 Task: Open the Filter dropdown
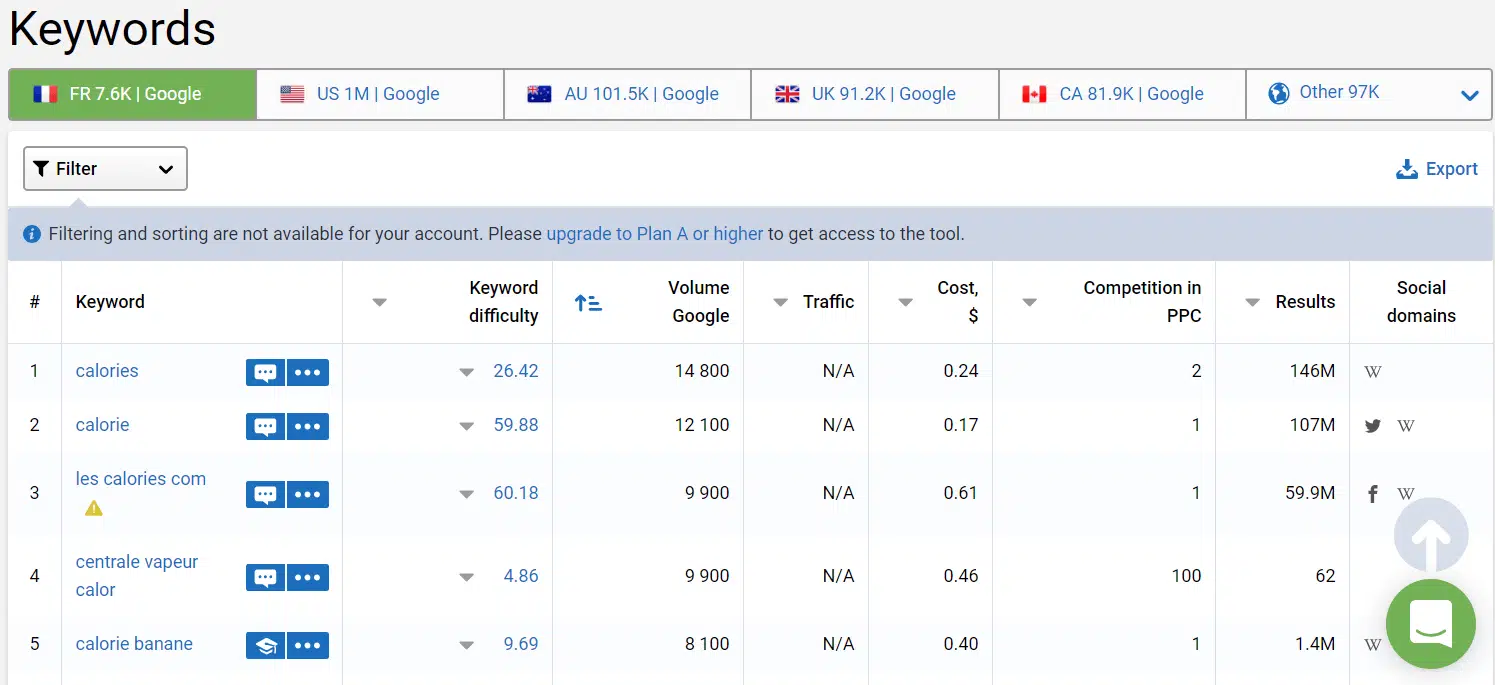(x=105, y=169)
